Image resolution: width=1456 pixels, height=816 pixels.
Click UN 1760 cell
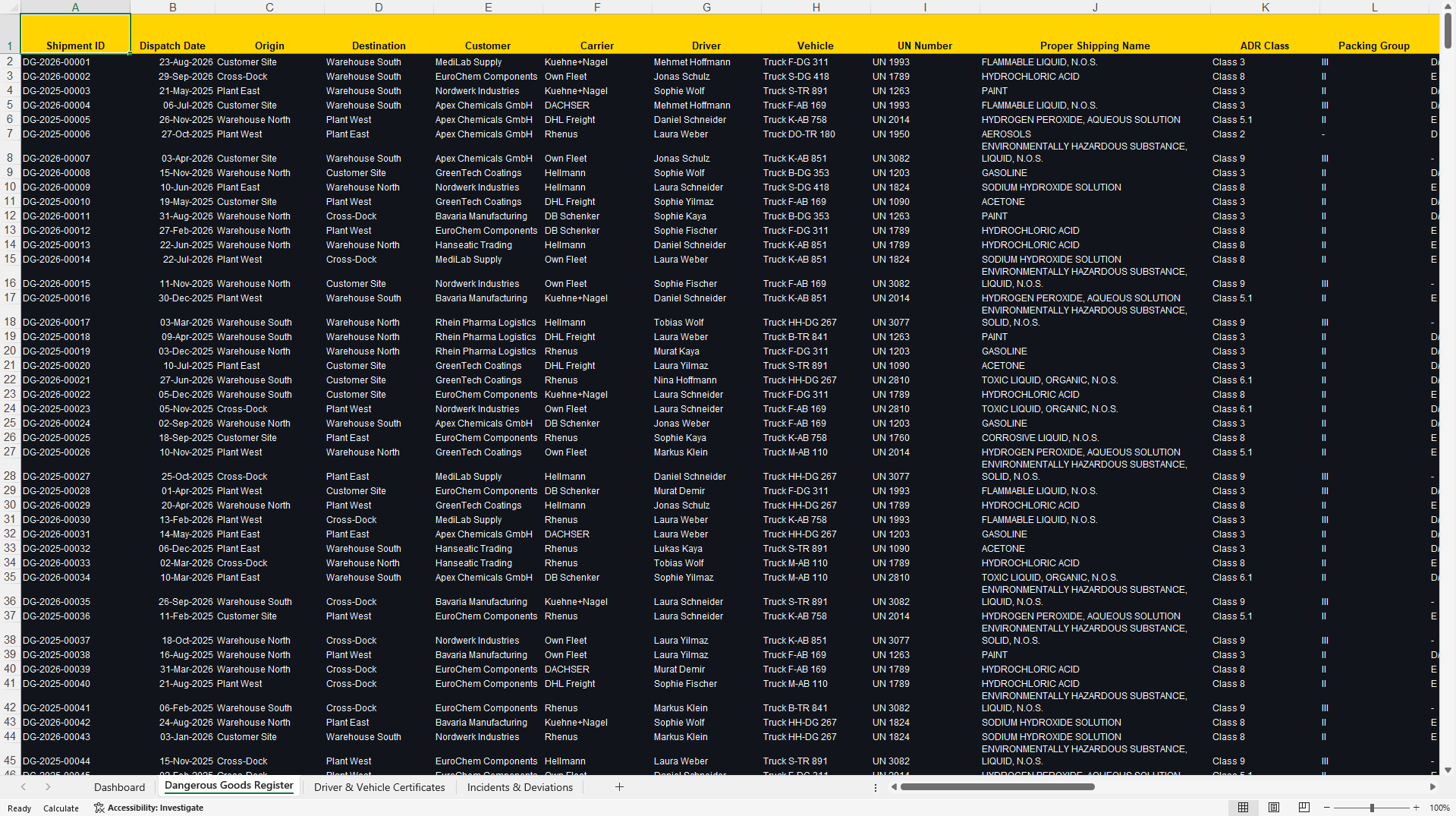point(925,437)
